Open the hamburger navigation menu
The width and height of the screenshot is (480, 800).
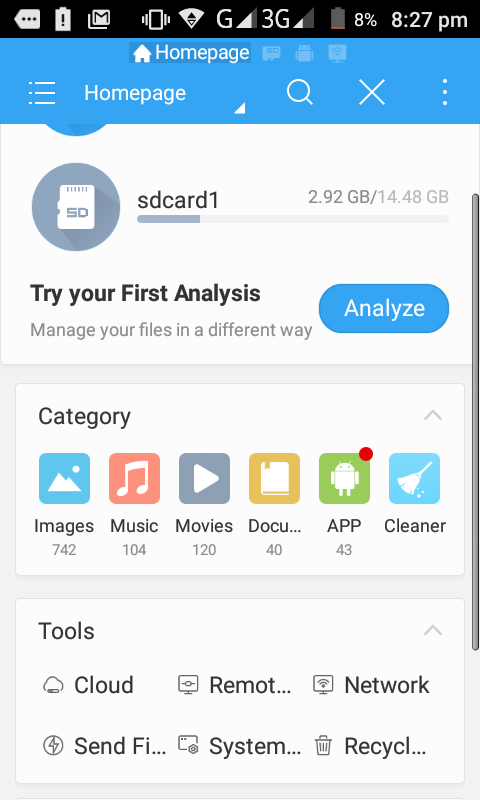tap(42, 93)
